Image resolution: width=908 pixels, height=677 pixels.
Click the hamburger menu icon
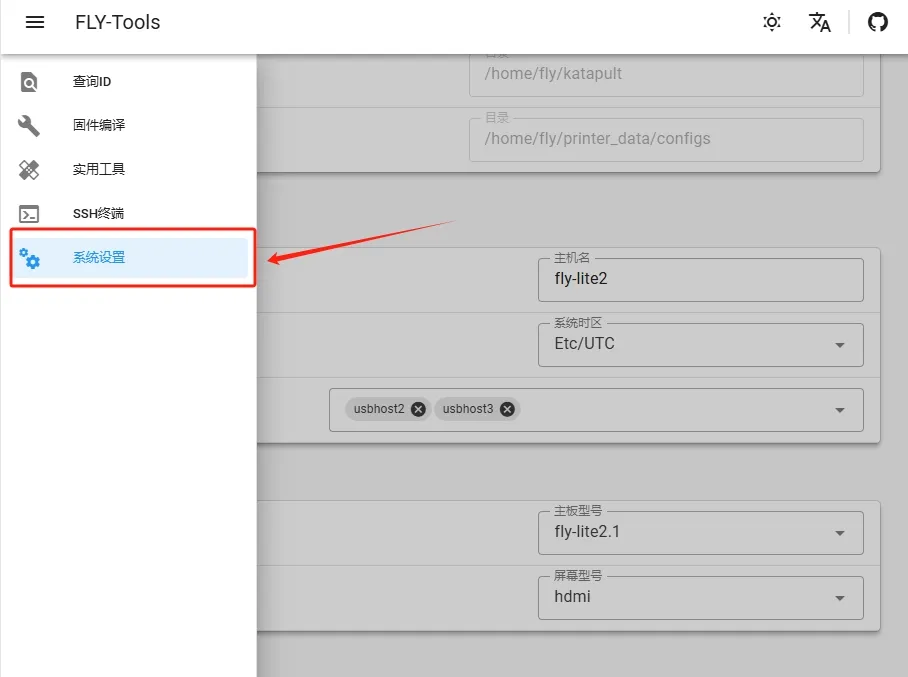(x=35, y=22)
